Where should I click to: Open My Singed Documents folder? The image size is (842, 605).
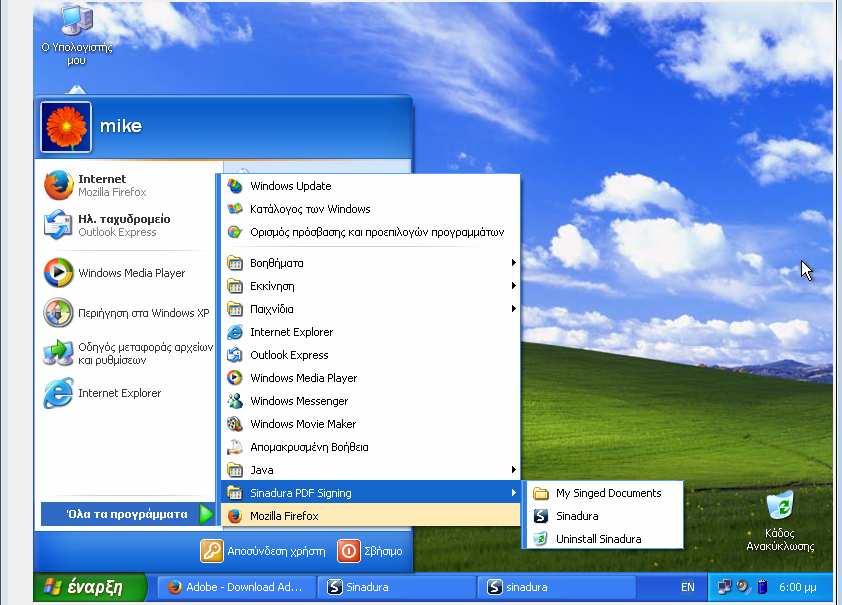(x=605, y=493)
